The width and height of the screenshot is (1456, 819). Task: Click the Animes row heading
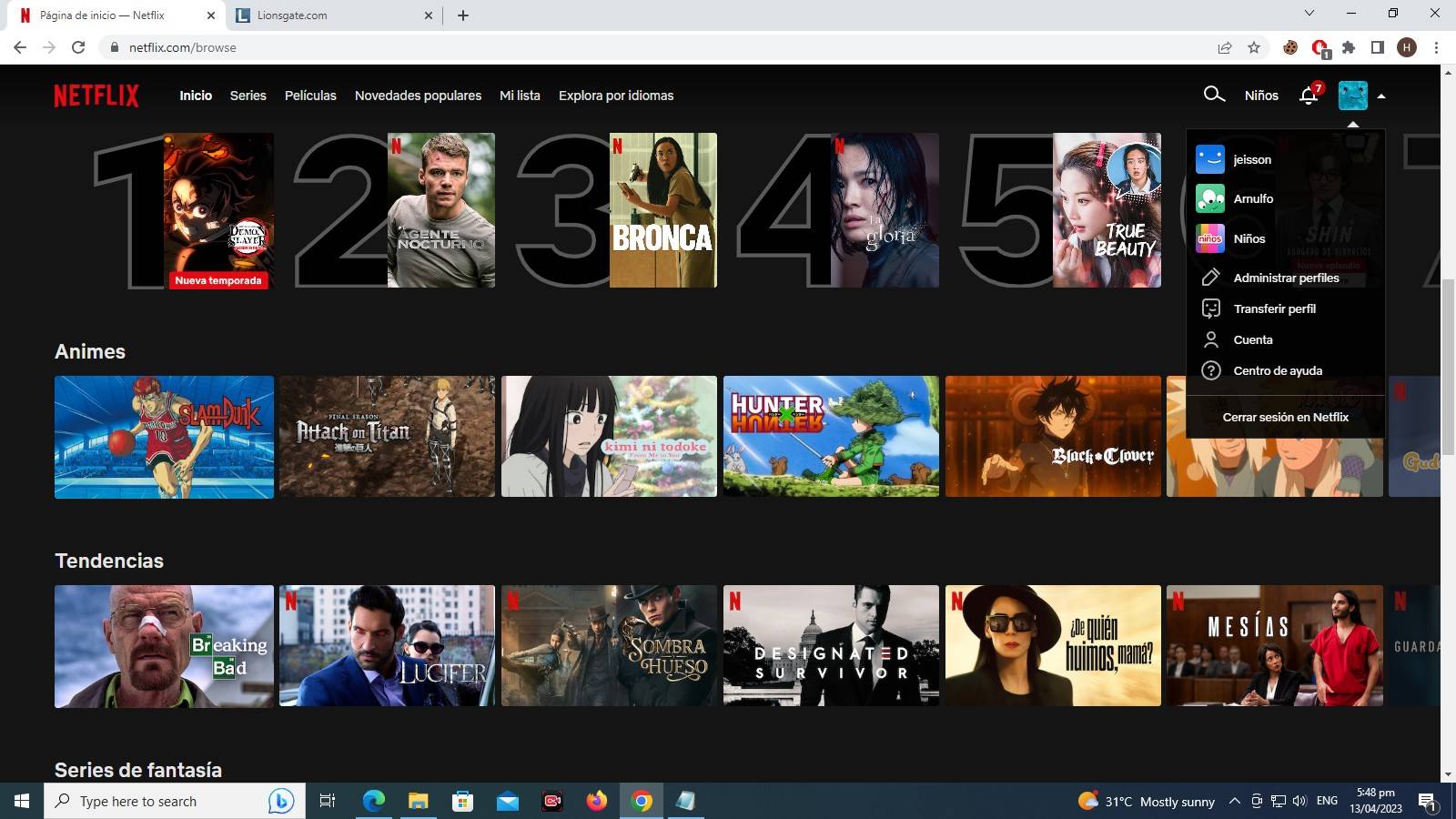tap(90, 351)
